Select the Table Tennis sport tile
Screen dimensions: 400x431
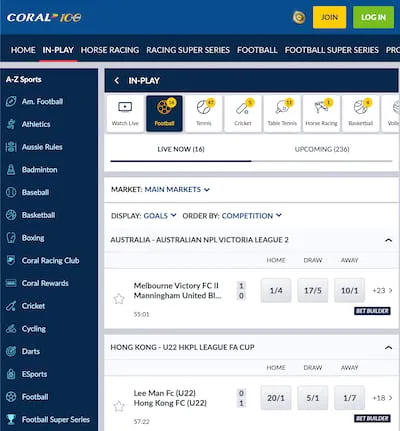tap(282, 114)
